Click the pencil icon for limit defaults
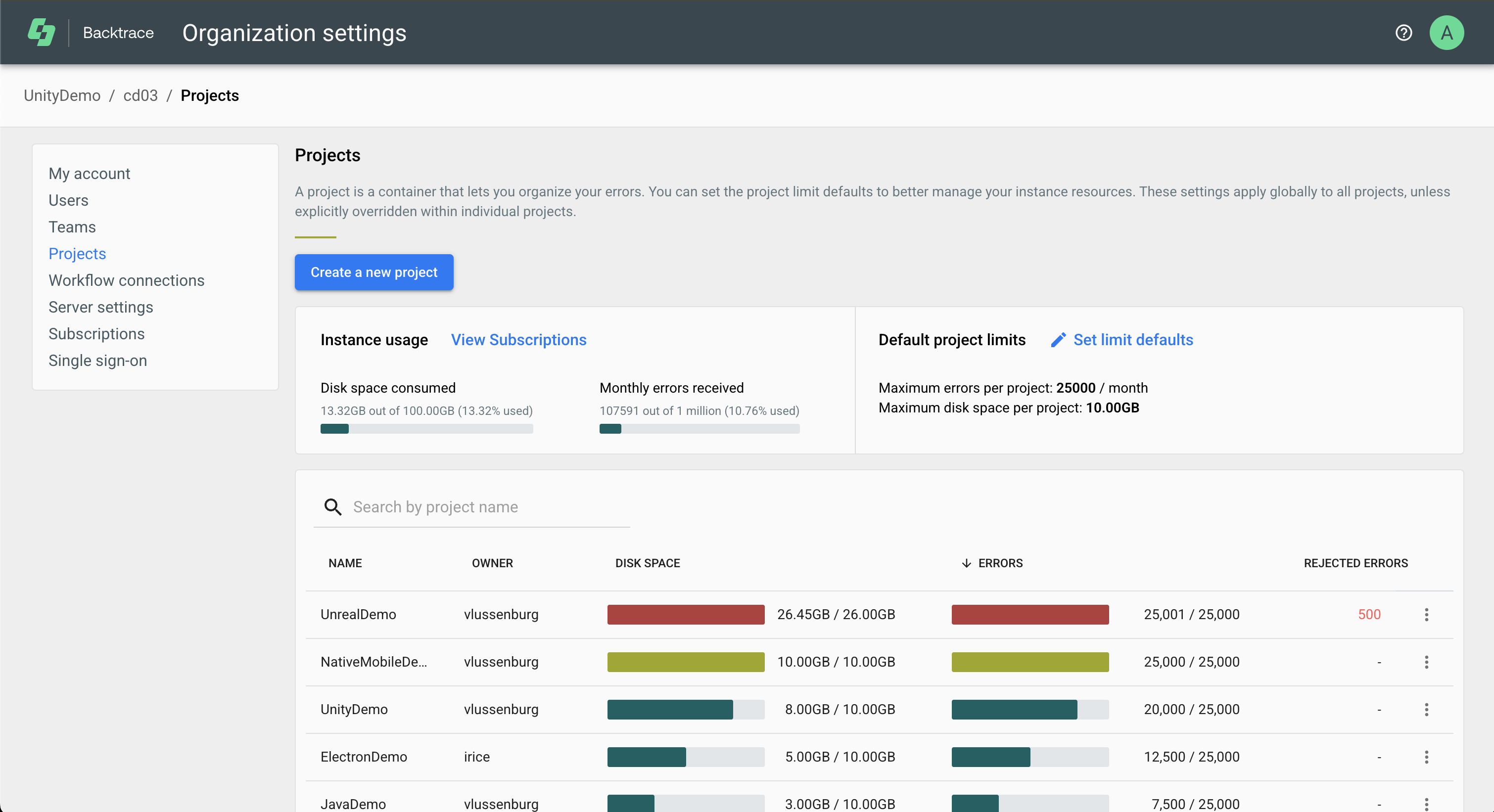The image size is (1494, 812). click(x=1058, y=340)
